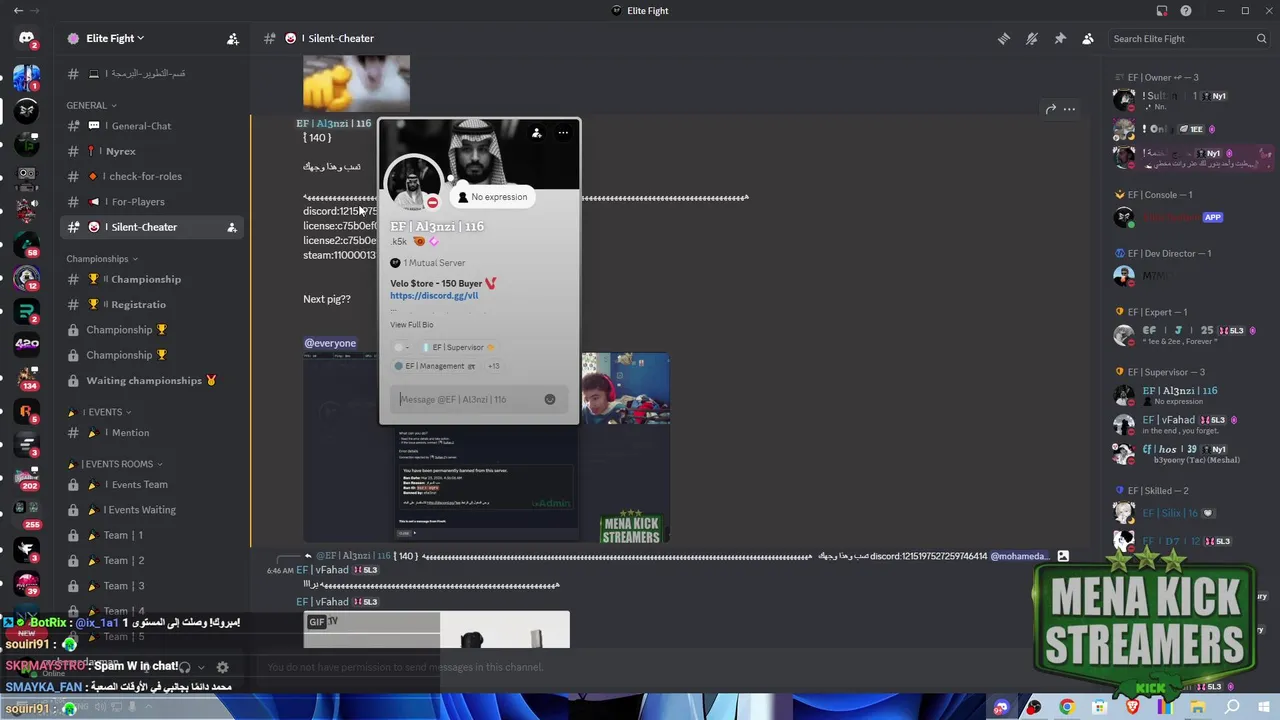Create invite for Silent-Cheater channel
Viewport: 1280px width, 720px height.
tap(232, 227)
